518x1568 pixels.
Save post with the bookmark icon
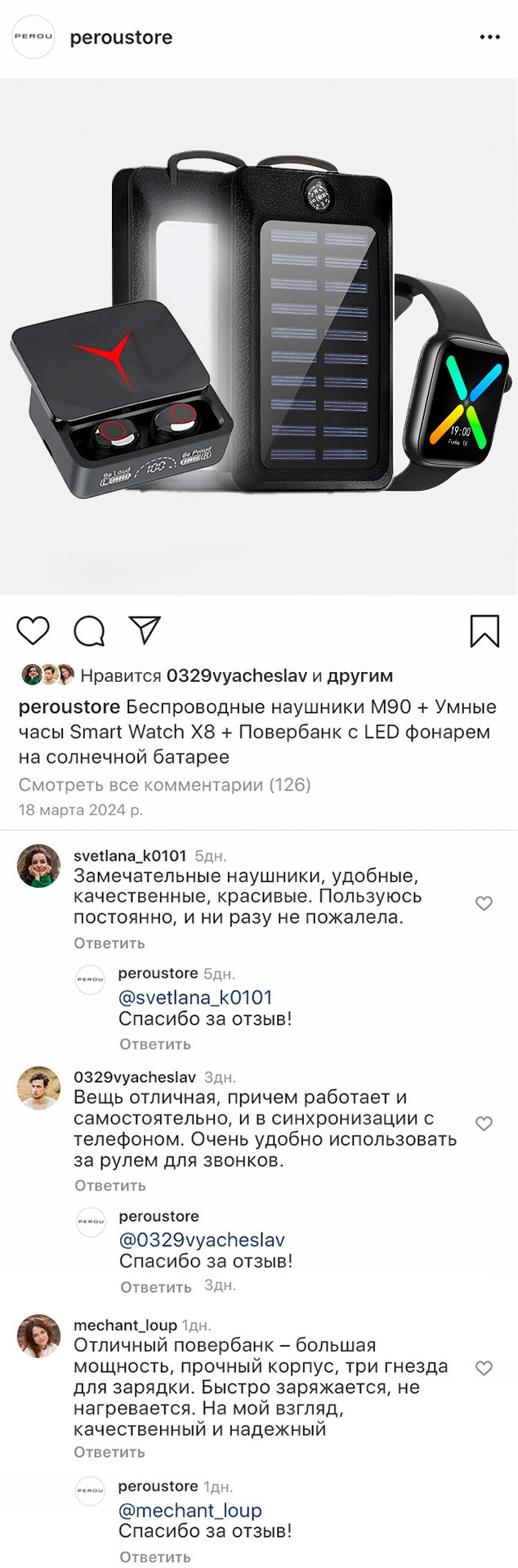pos(485,631)
